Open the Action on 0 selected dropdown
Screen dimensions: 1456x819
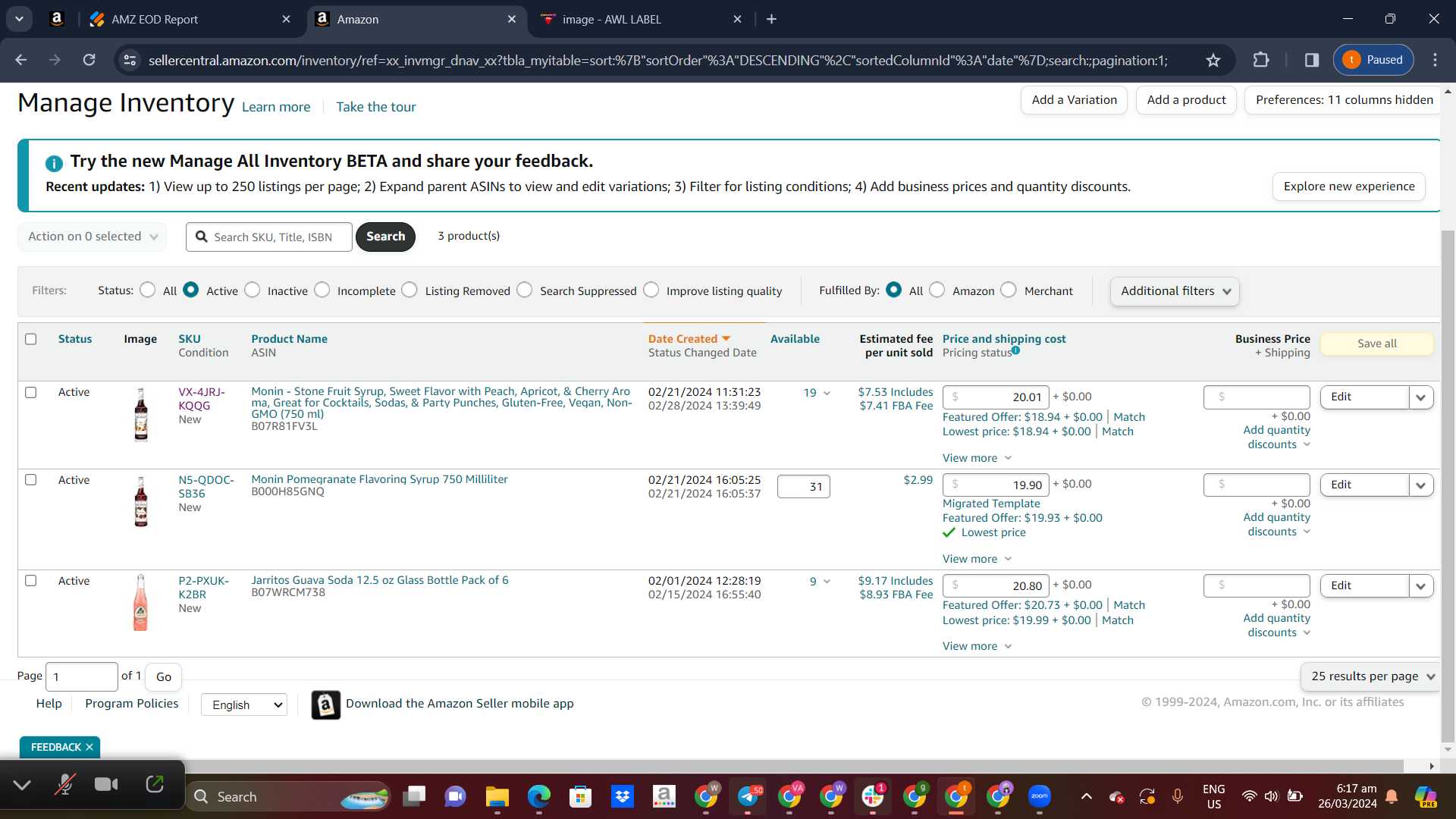(92, 237)
